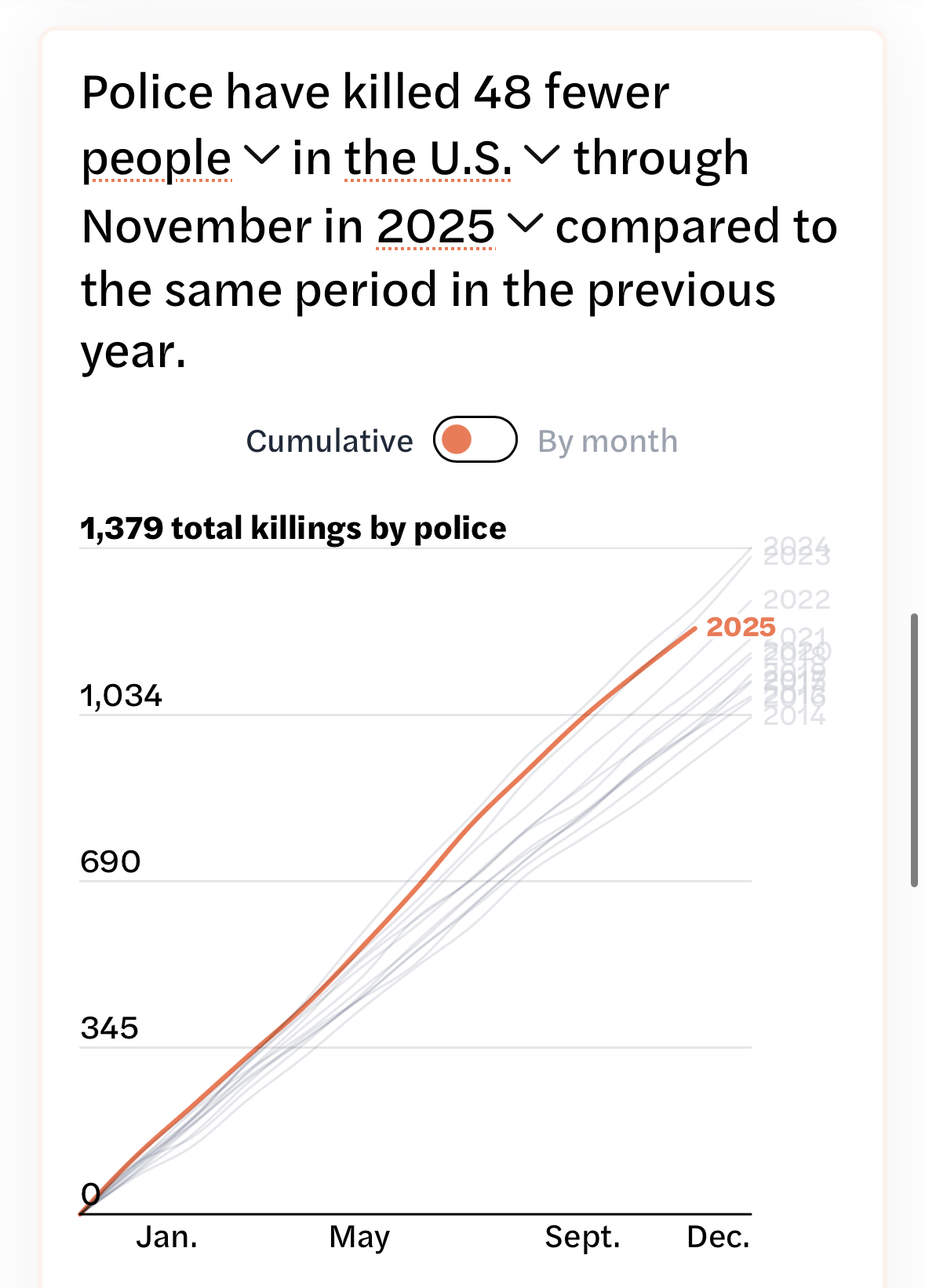Select the 2022 line label

click(x=796, y=600)
